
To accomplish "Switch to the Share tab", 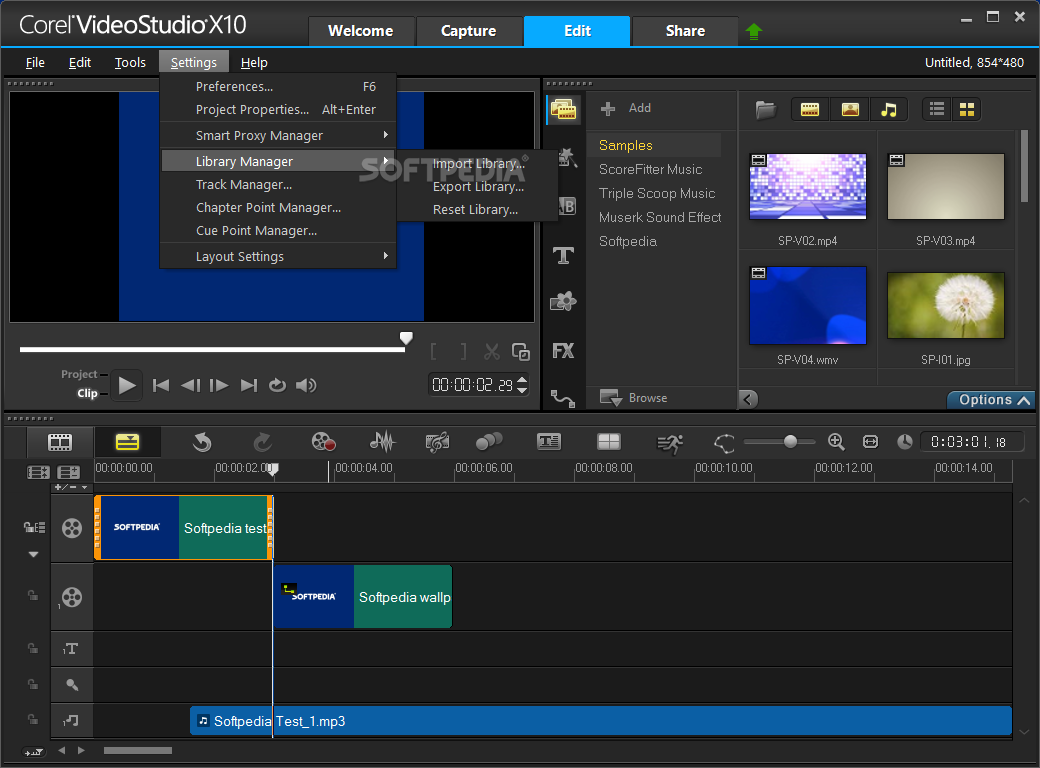I will tap(685, 31).
